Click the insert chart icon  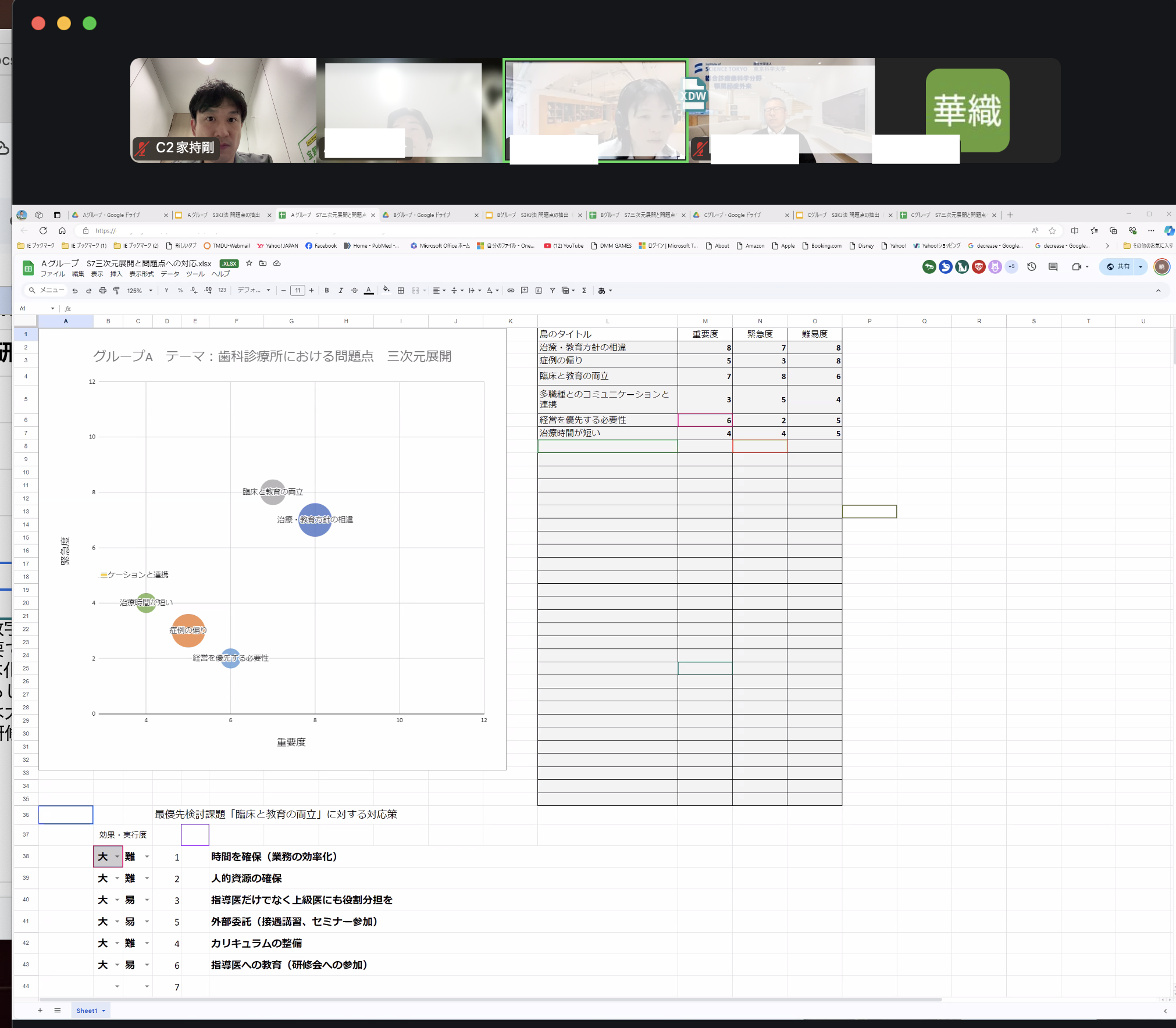[x=539, y=291]
